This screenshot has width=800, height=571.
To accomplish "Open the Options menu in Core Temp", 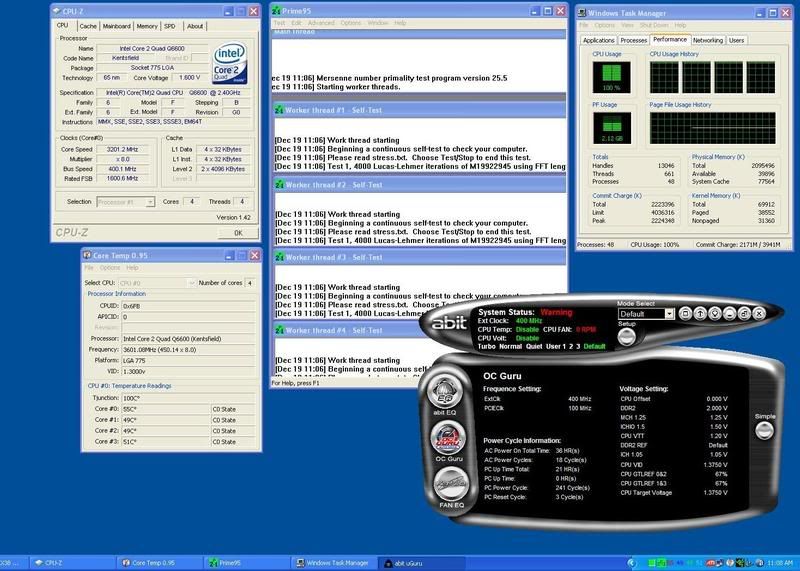I will (x=110, y=268).
